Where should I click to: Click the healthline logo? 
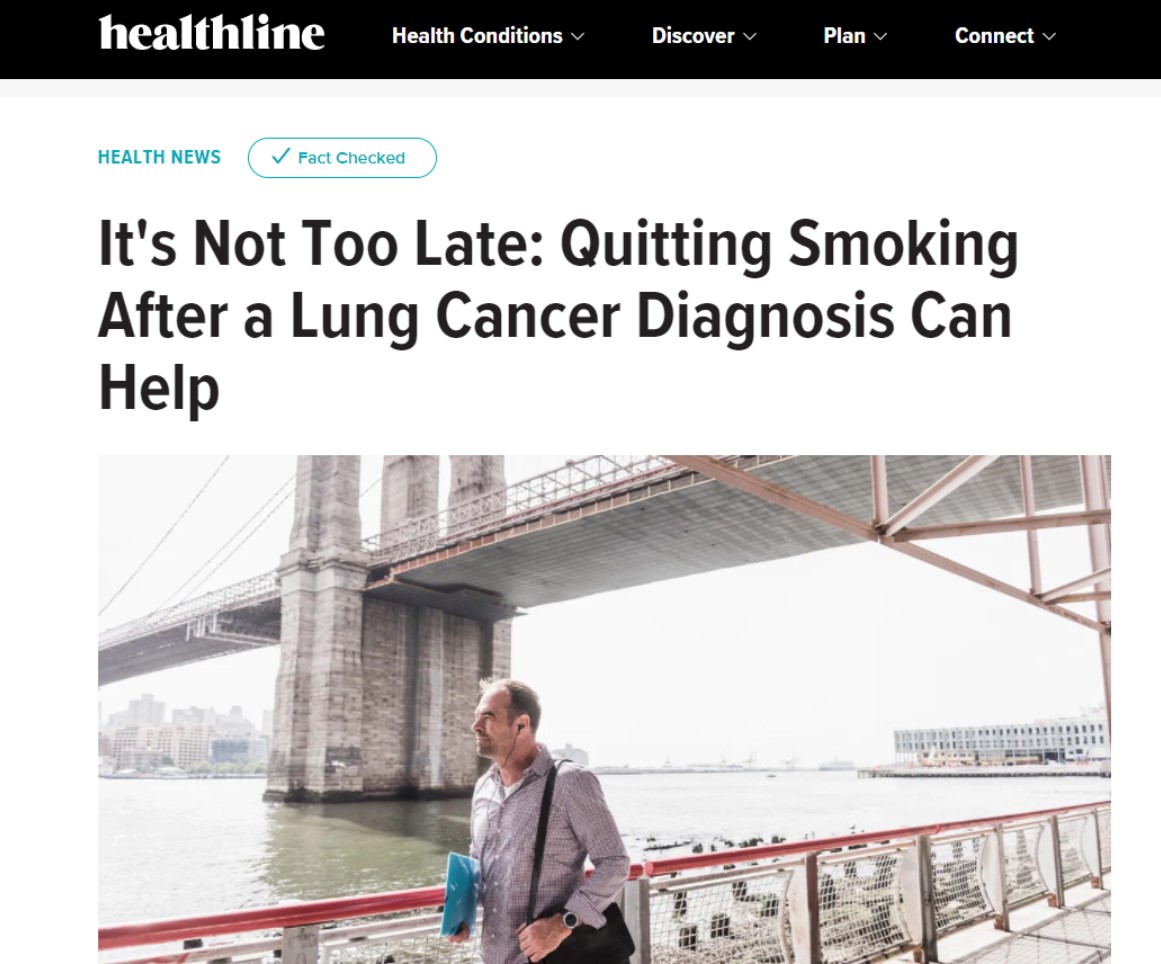point(212,33)
